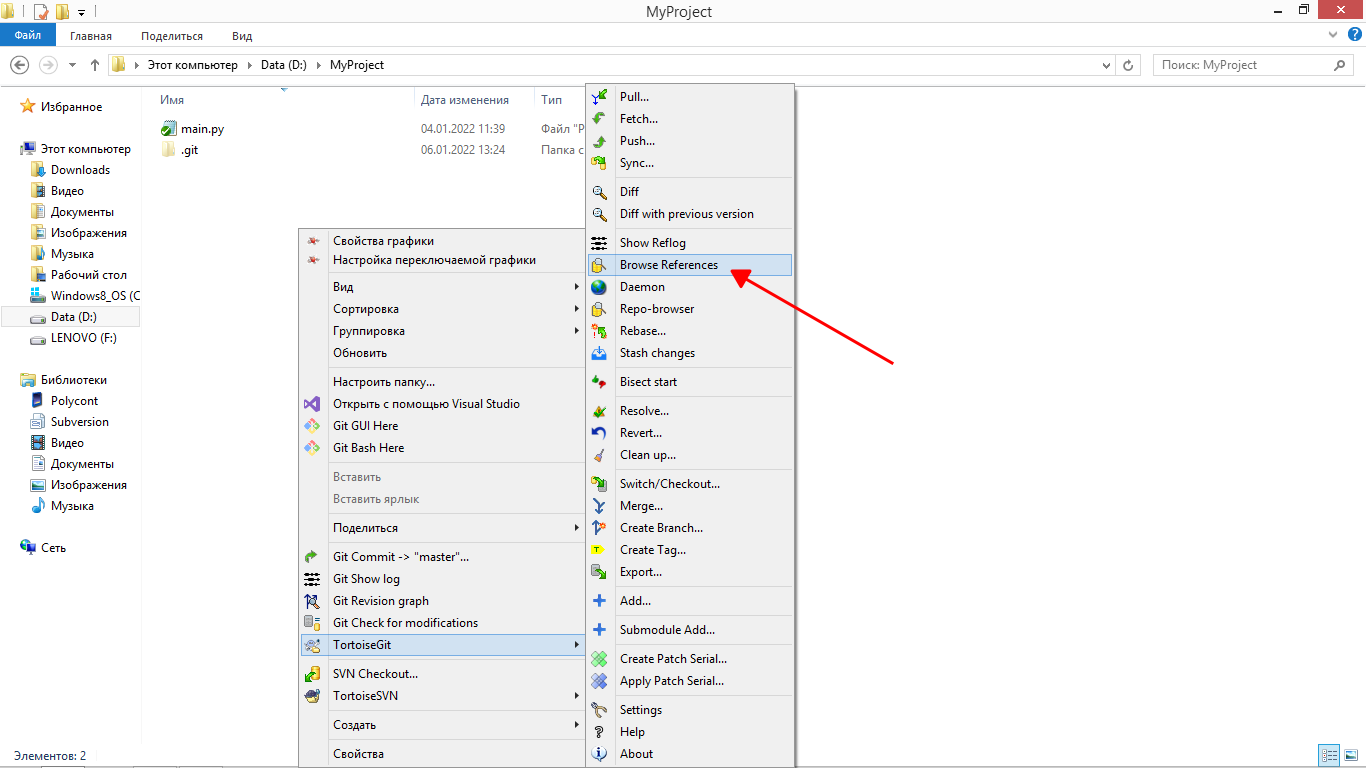Click the main.py file icon

click(x=168, y=129)
